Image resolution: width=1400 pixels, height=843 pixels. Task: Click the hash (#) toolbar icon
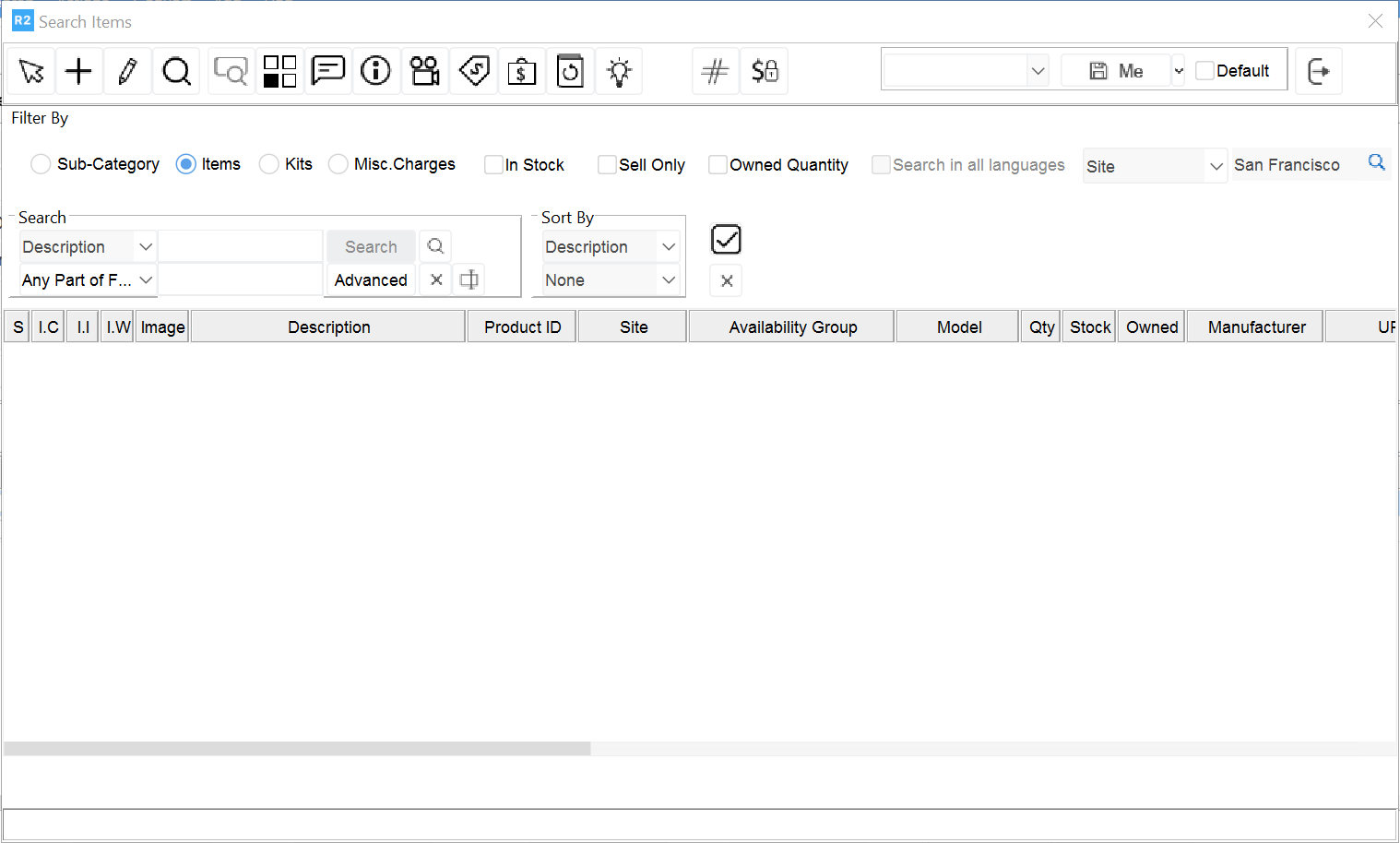tap(715, 71)
